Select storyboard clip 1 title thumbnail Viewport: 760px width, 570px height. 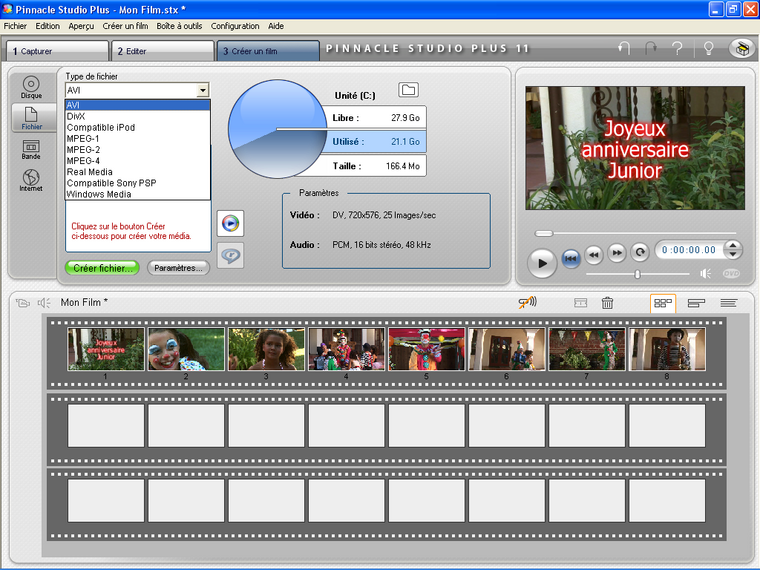pyautogui.click(x=106, y=349)
